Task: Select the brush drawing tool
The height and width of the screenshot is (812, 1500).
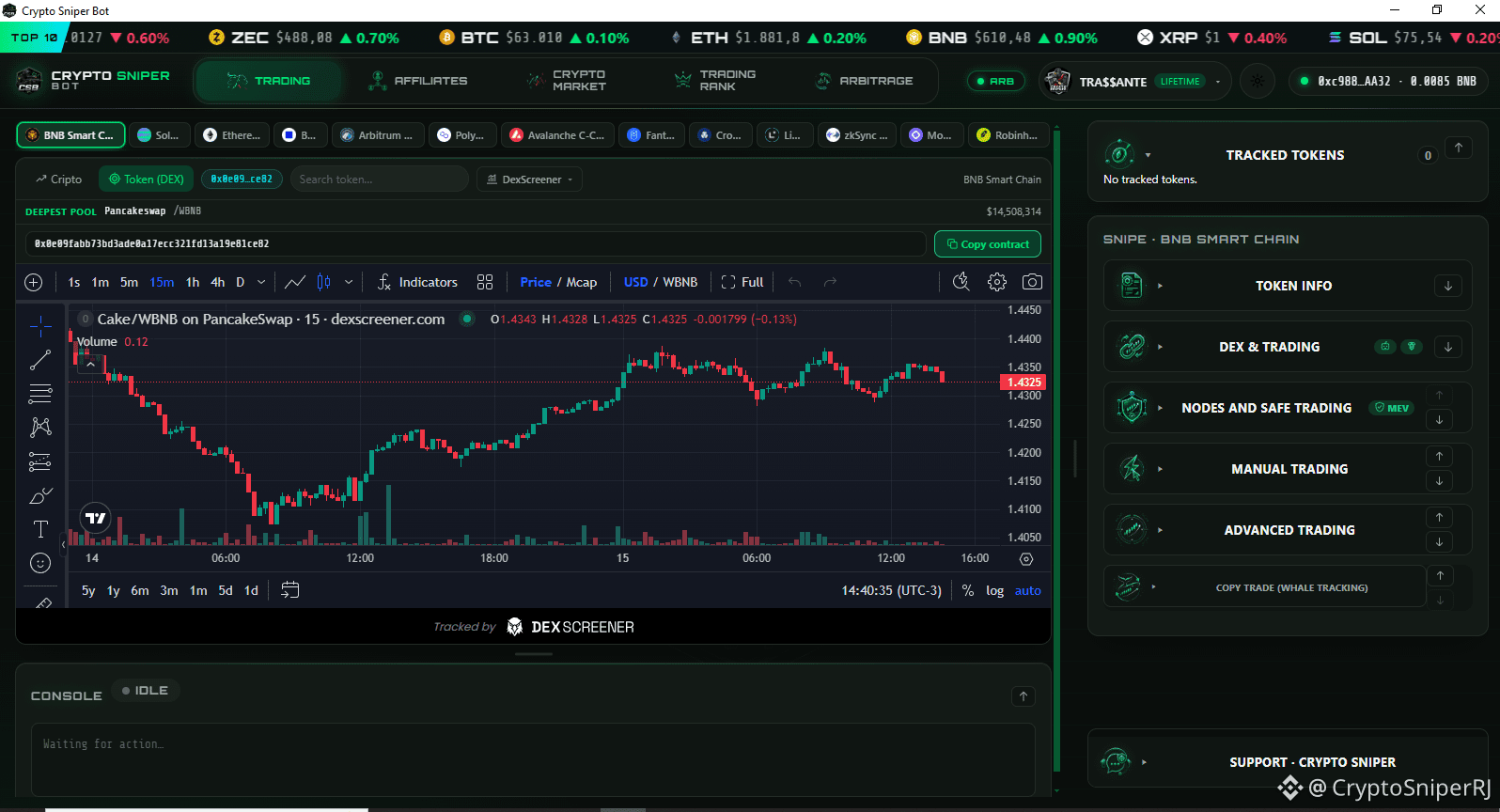Action: pyautogui.click(x=40, y=495)
